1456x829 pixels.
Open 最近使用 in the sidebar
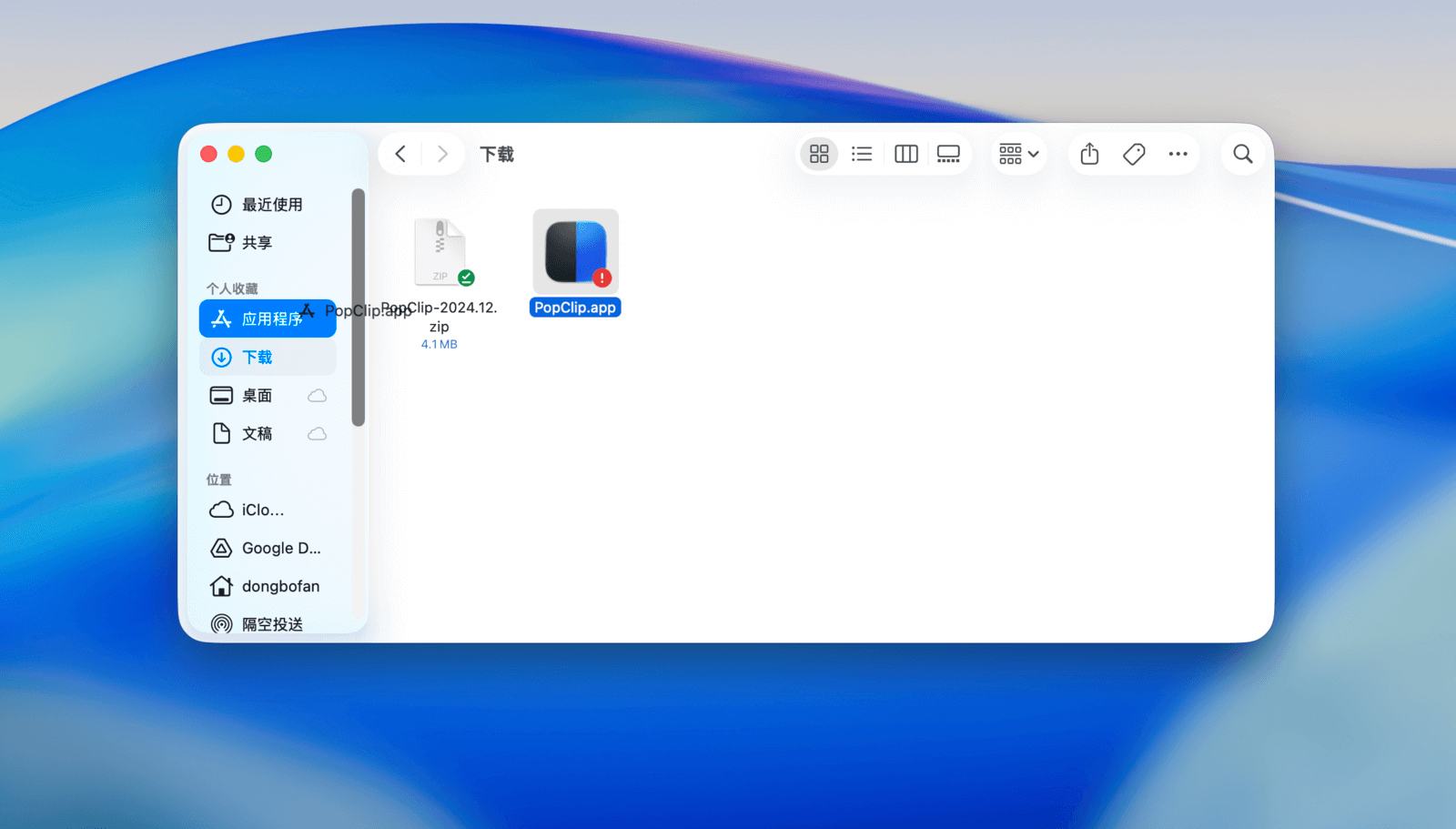[x=271, y=205]
